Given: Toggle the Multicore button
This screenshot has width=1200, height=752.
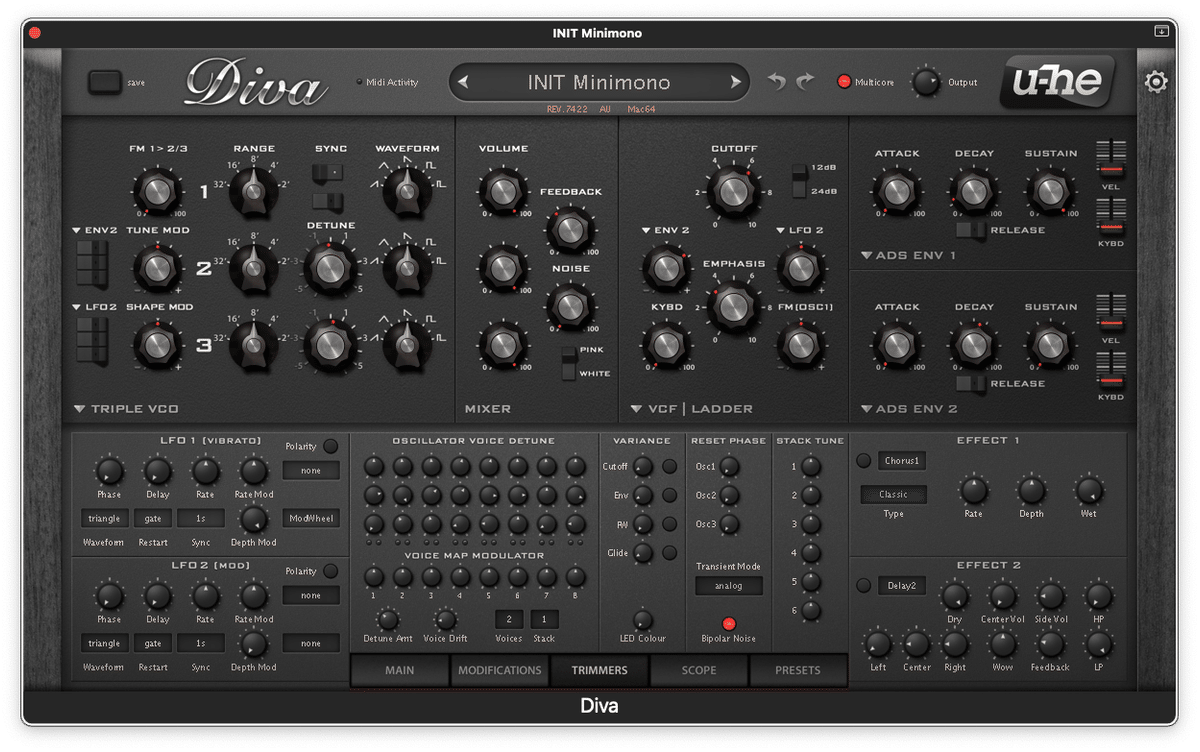Looking at the screenshot, I should pyautogui.click(x=844, y=82).
